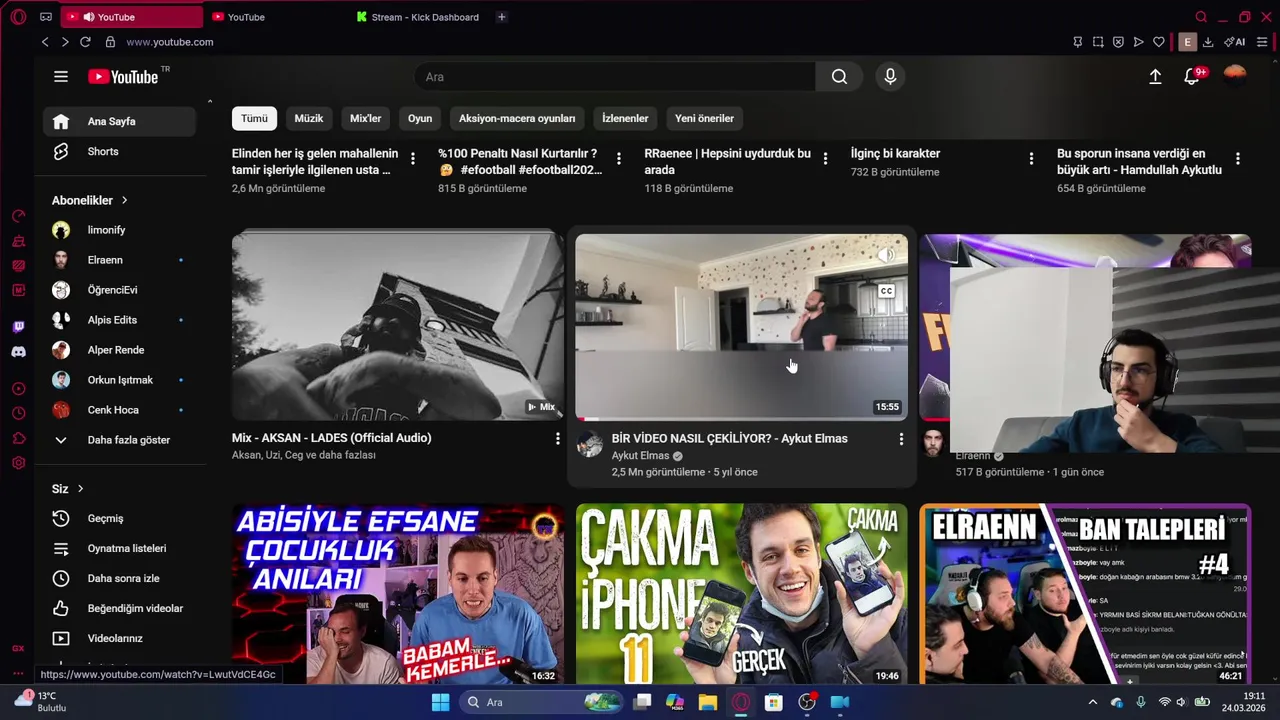The height and width of the screenshot is (720, 1280).
Task: Pin tab icon in address bar
Action: (1077, 42)
